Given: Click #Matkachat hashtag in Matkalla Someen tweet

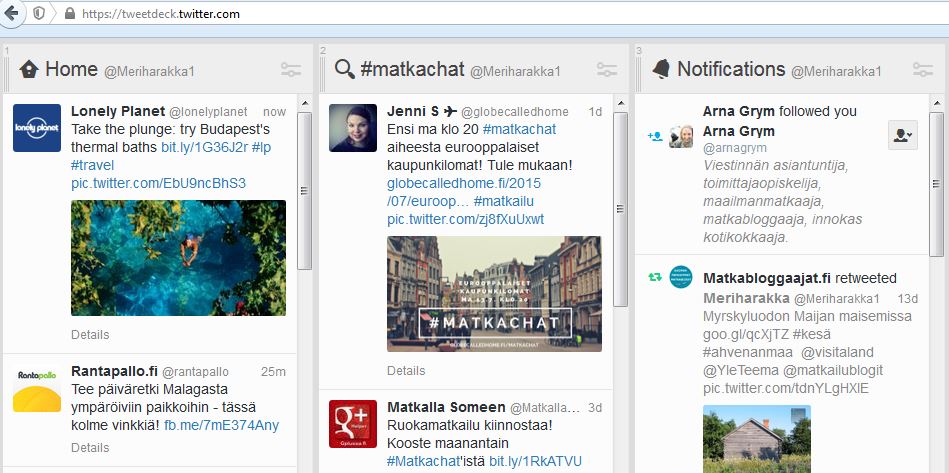Looking at the screenshot, I should [x=424, y=462].
